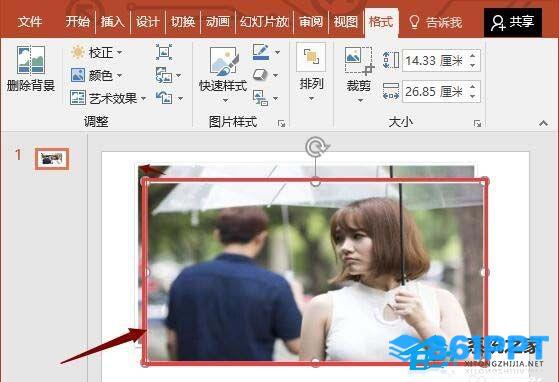Switch to the Insert (插入) tab
The width and height of the screenshot is (559, 382).
pyautogui.click(x=112, y=22)
